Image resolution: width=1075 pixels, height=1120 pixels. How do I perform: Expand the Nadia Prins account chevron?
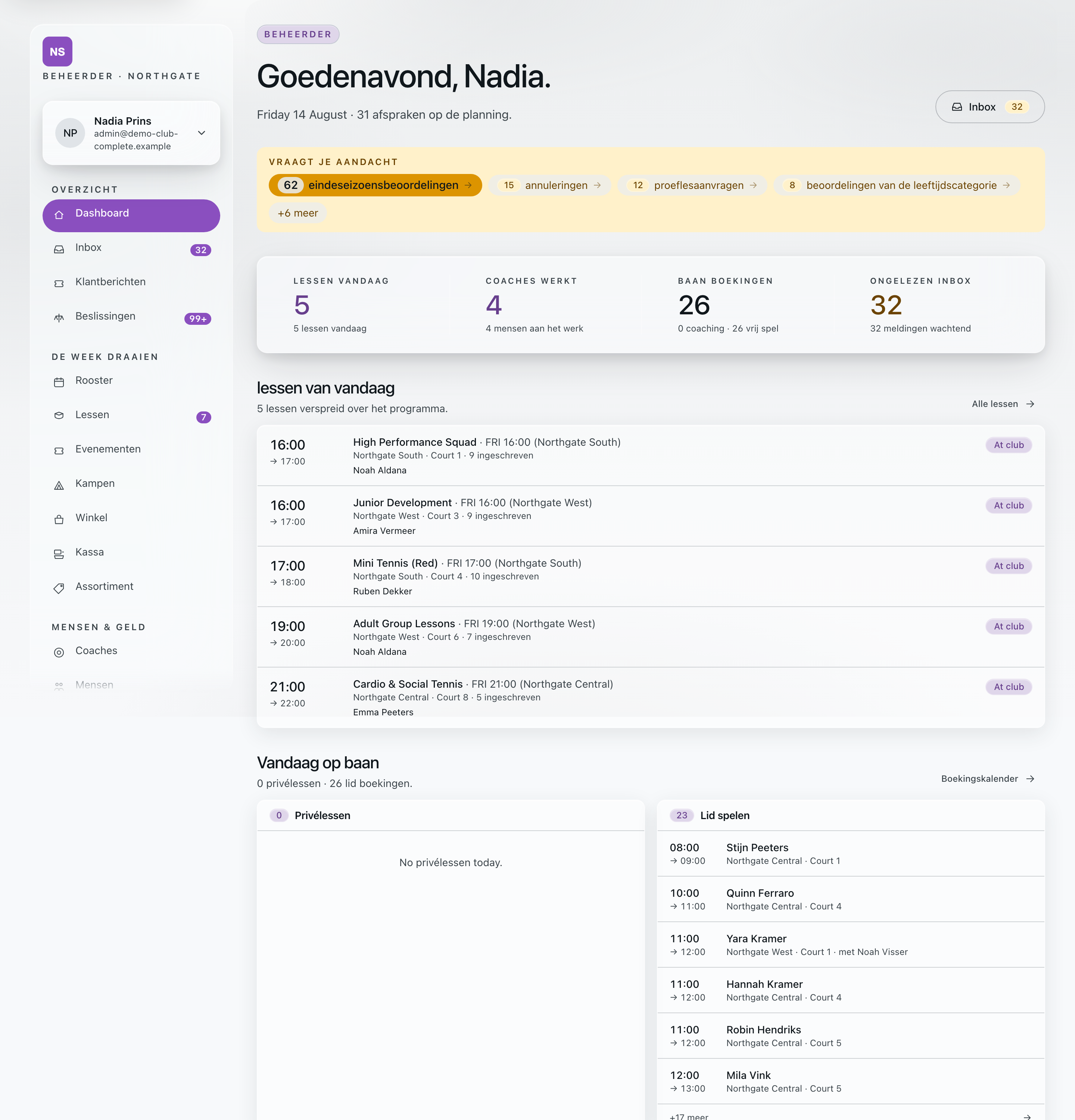tap(202, 133)
